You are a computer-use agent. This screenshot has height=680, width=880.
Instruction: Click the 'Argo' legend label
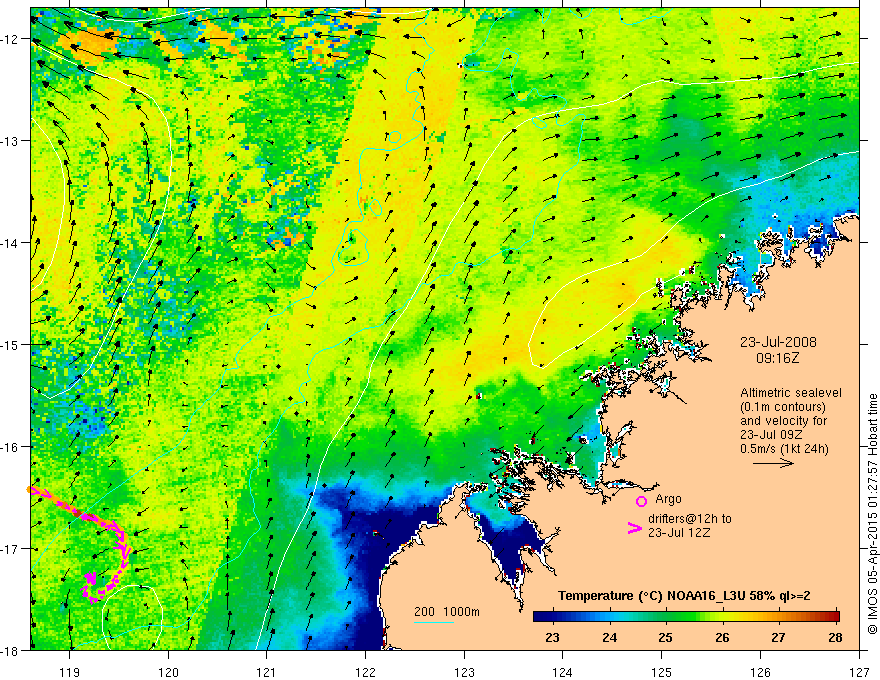pyautogui.click(x=668, y=499)
